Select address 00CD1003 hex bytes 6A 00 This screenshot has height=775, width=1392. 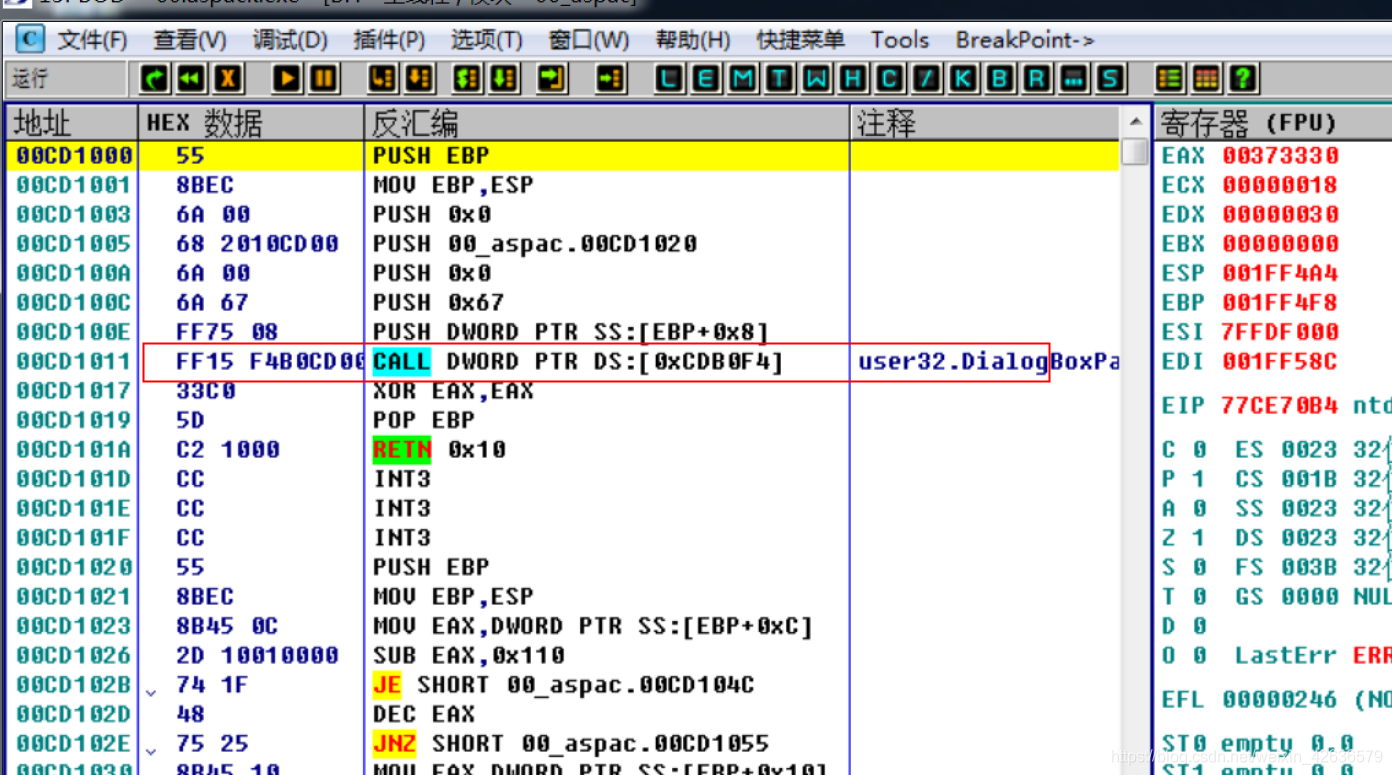[213, 214]
